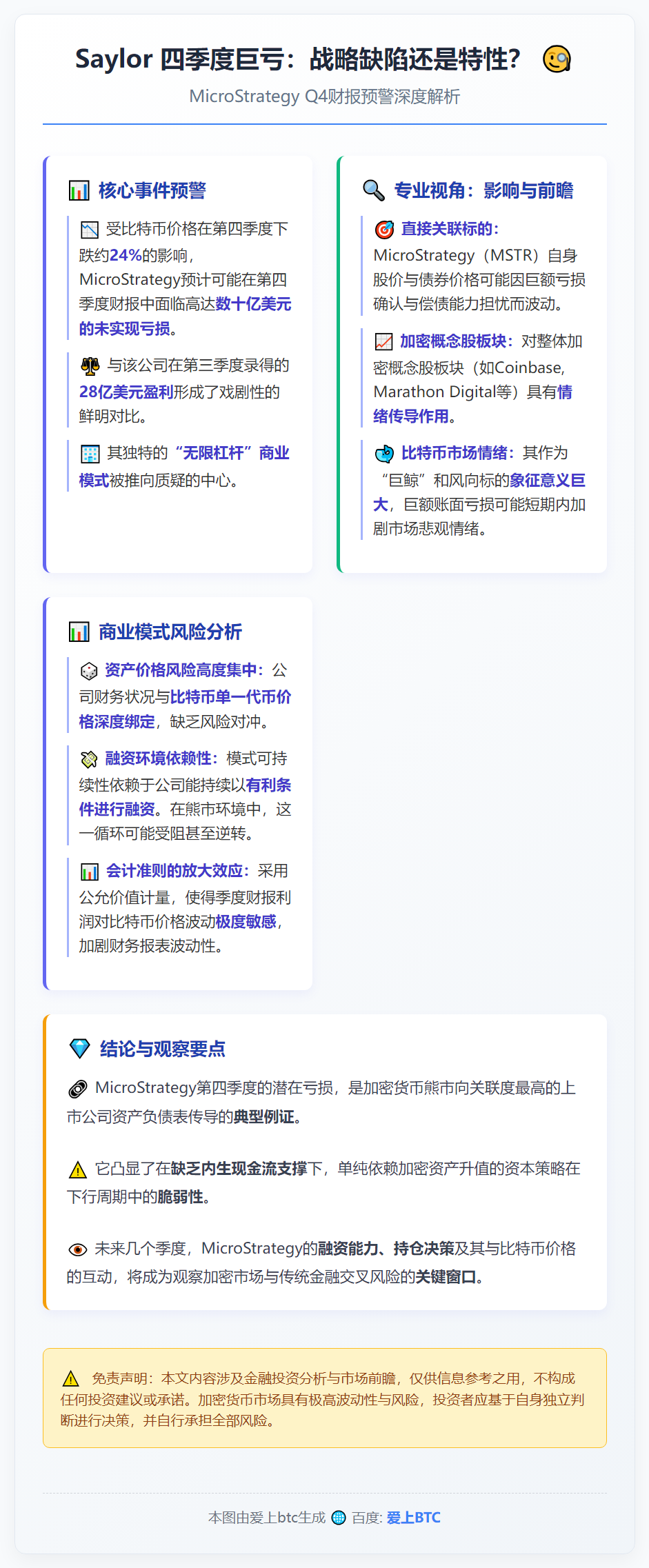Click the highlighted text 24%
649x1568 pixels.
(126, 256)
